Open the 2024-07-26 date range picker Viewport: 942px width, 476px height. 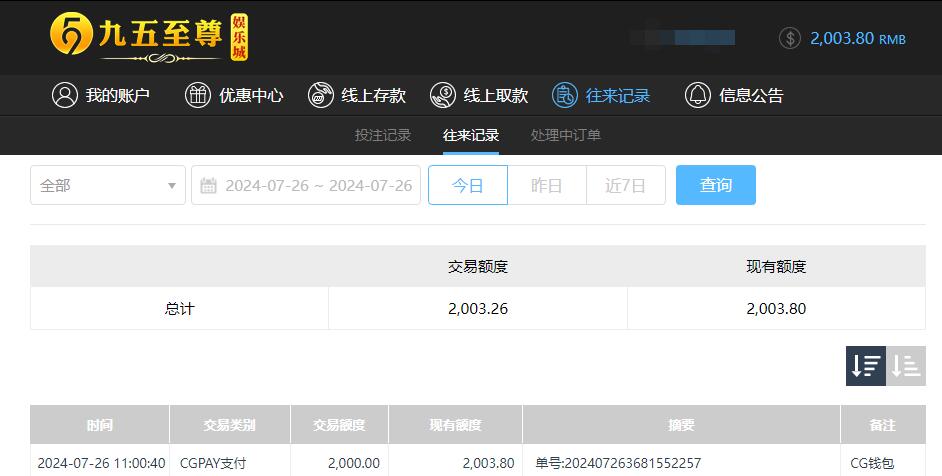pos(306,185)
